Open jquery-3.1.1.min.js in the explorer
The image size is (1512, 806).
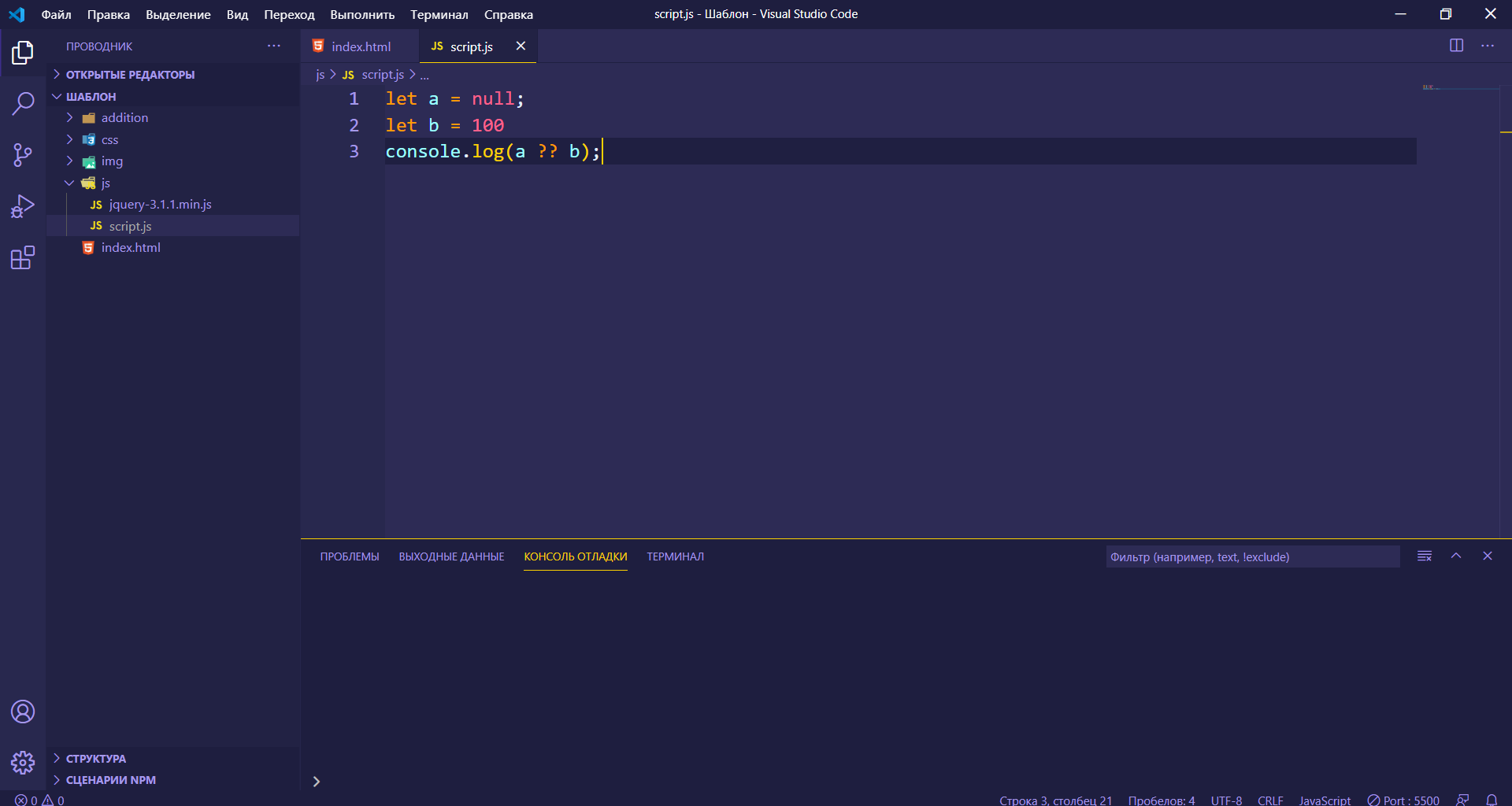pyautogui.click(x=172, y=204)
